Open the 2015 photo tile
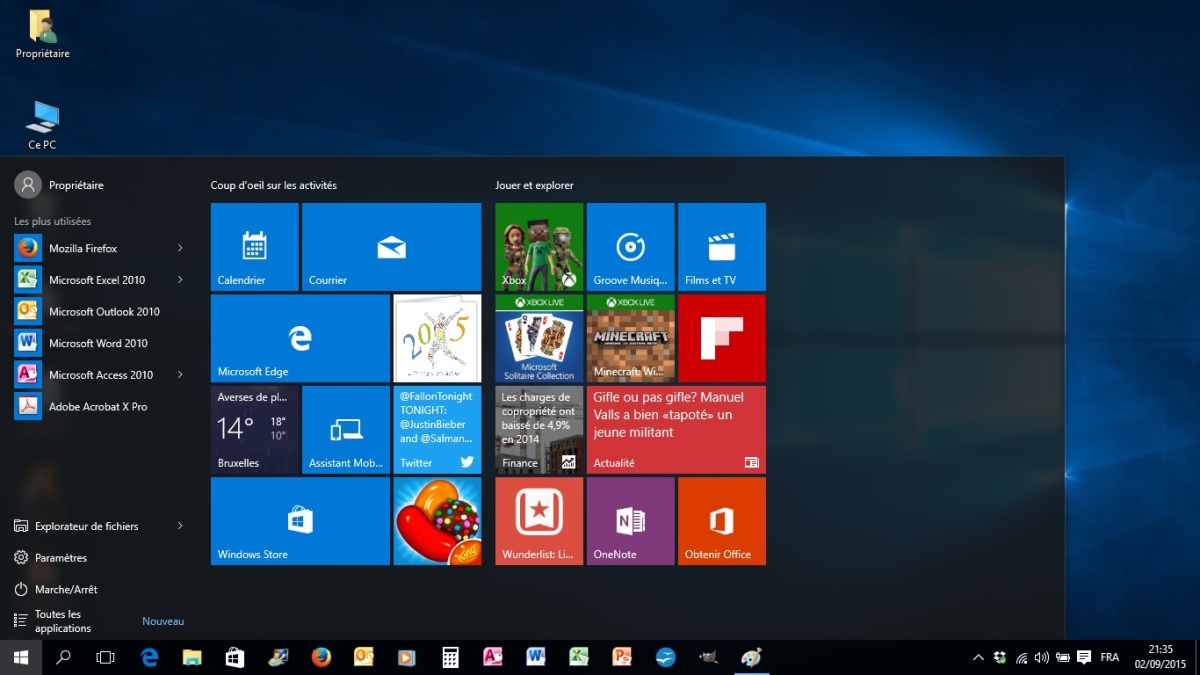The width and height of the screenshot is (1200, 675). [x=437, y=338]
